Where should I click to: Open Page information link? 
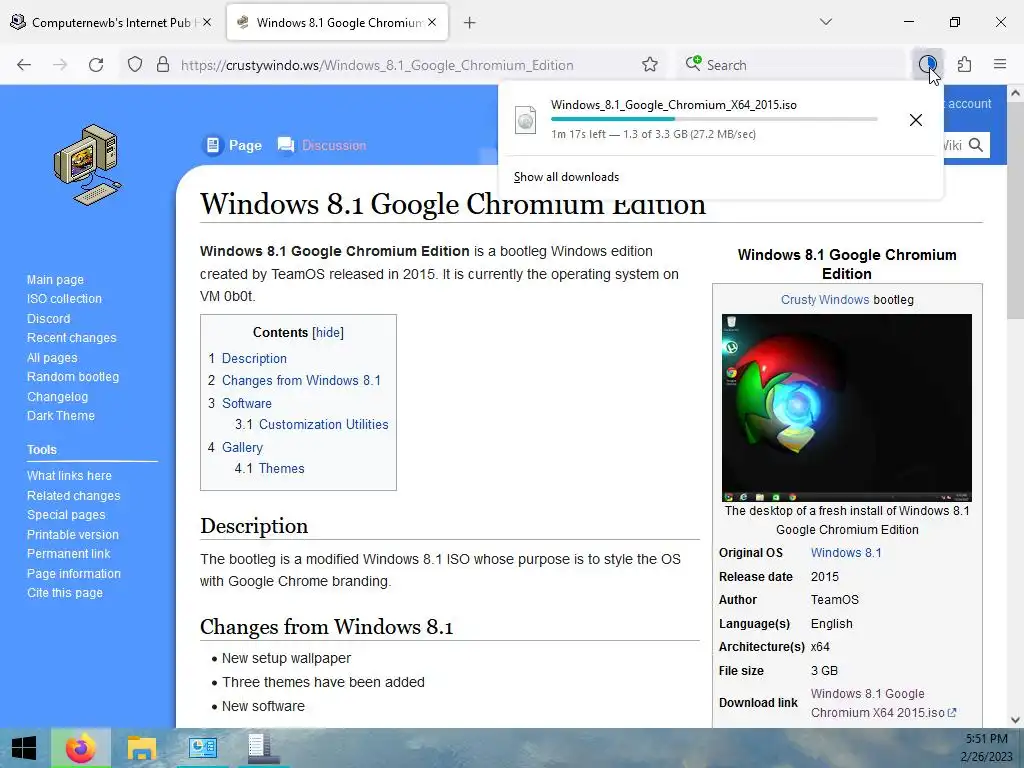coord(74,573)
